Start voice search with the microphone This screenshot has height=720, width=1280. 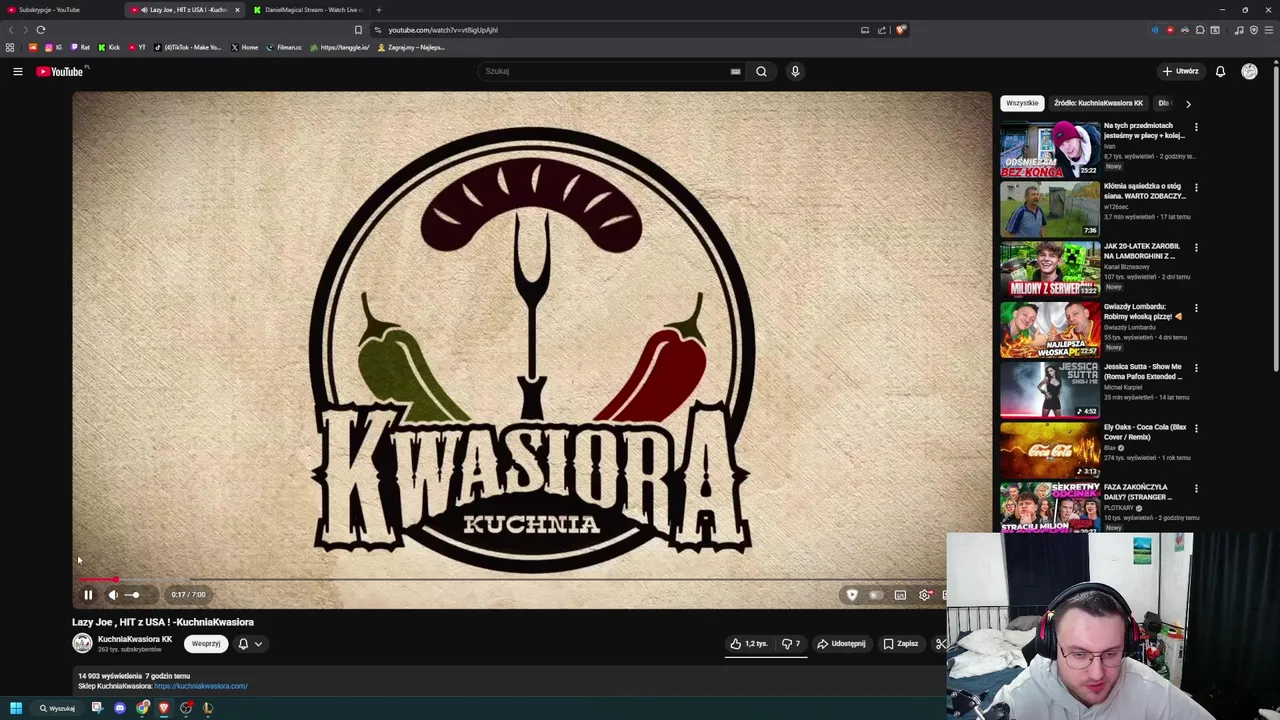click(x=795, y=71)
